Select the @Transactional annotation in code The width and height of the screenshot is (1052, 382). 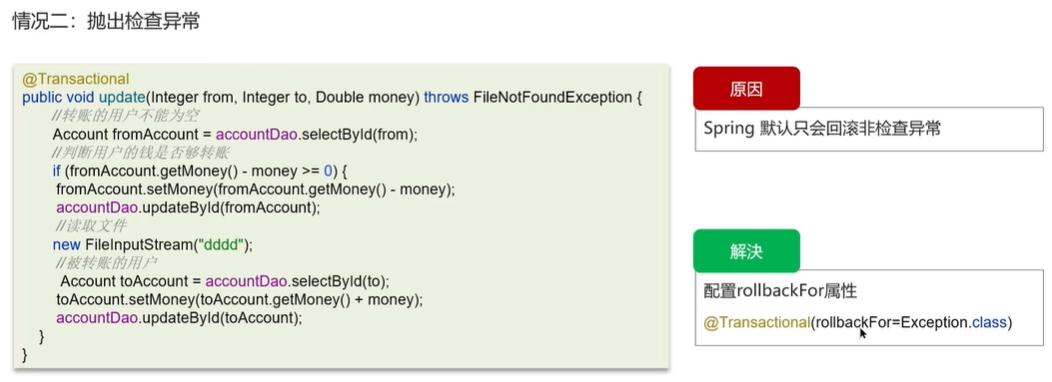pos(76,79)
